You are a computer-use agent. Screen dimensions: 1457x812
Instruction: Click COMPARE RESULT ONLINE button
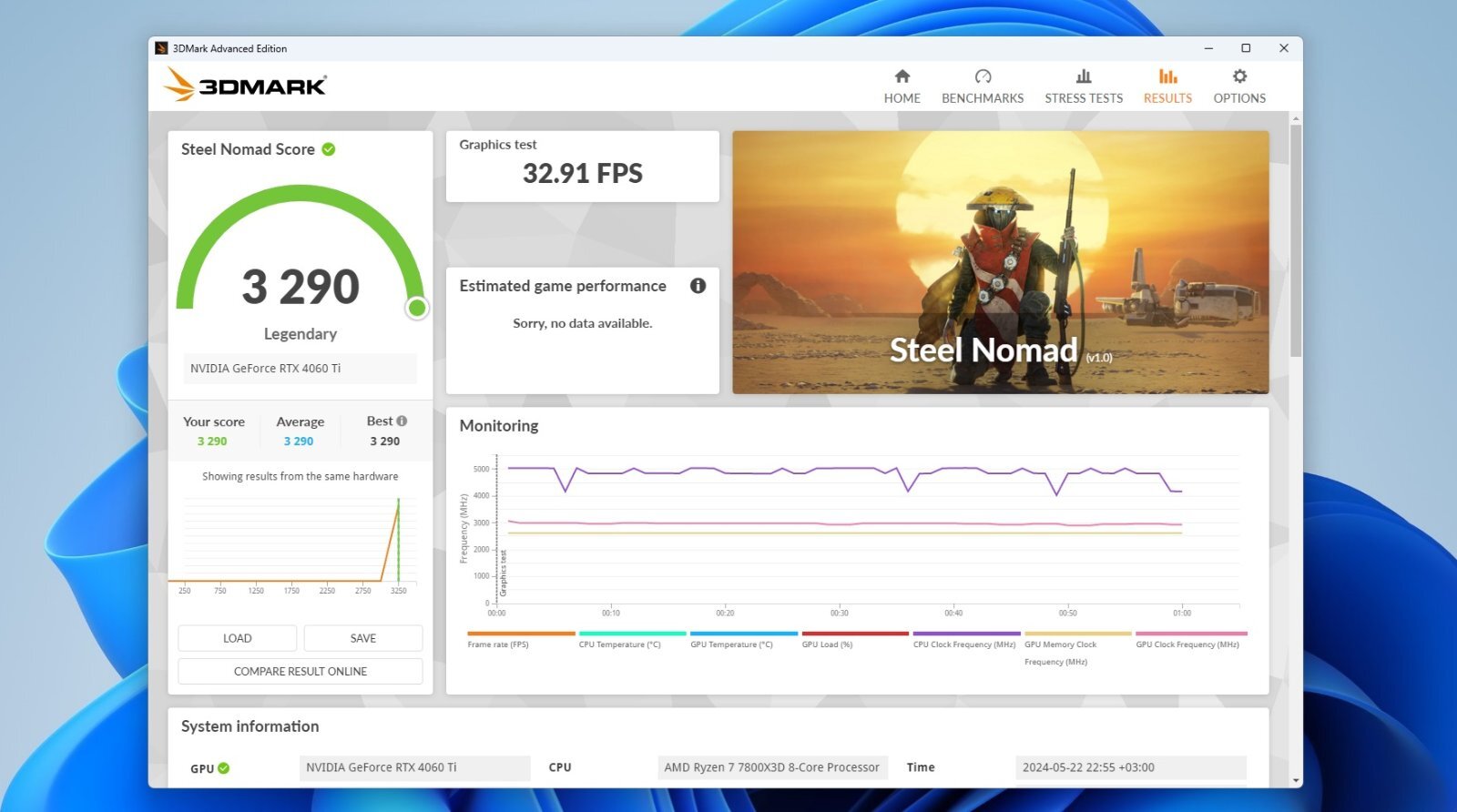[301, 671]
